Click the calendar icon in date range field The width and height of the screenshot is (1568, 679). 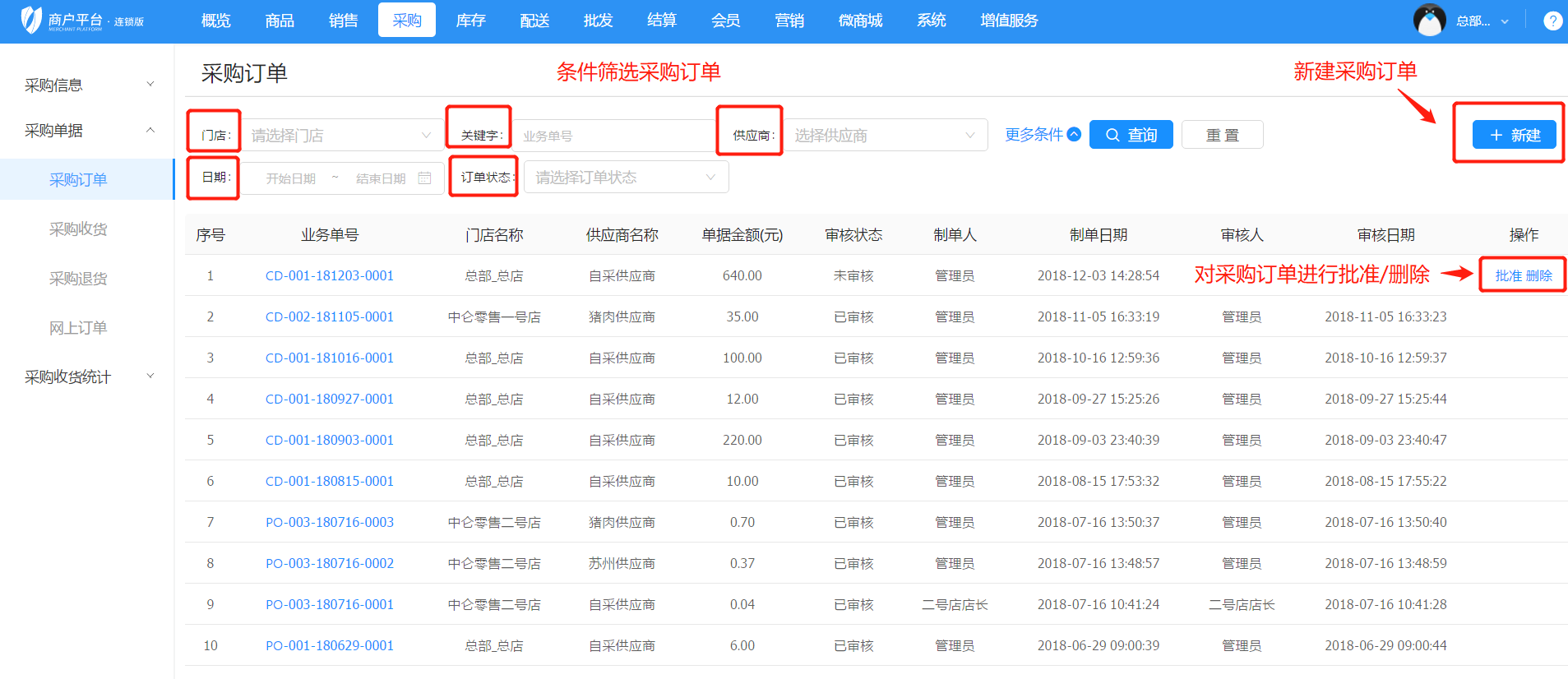424,178
